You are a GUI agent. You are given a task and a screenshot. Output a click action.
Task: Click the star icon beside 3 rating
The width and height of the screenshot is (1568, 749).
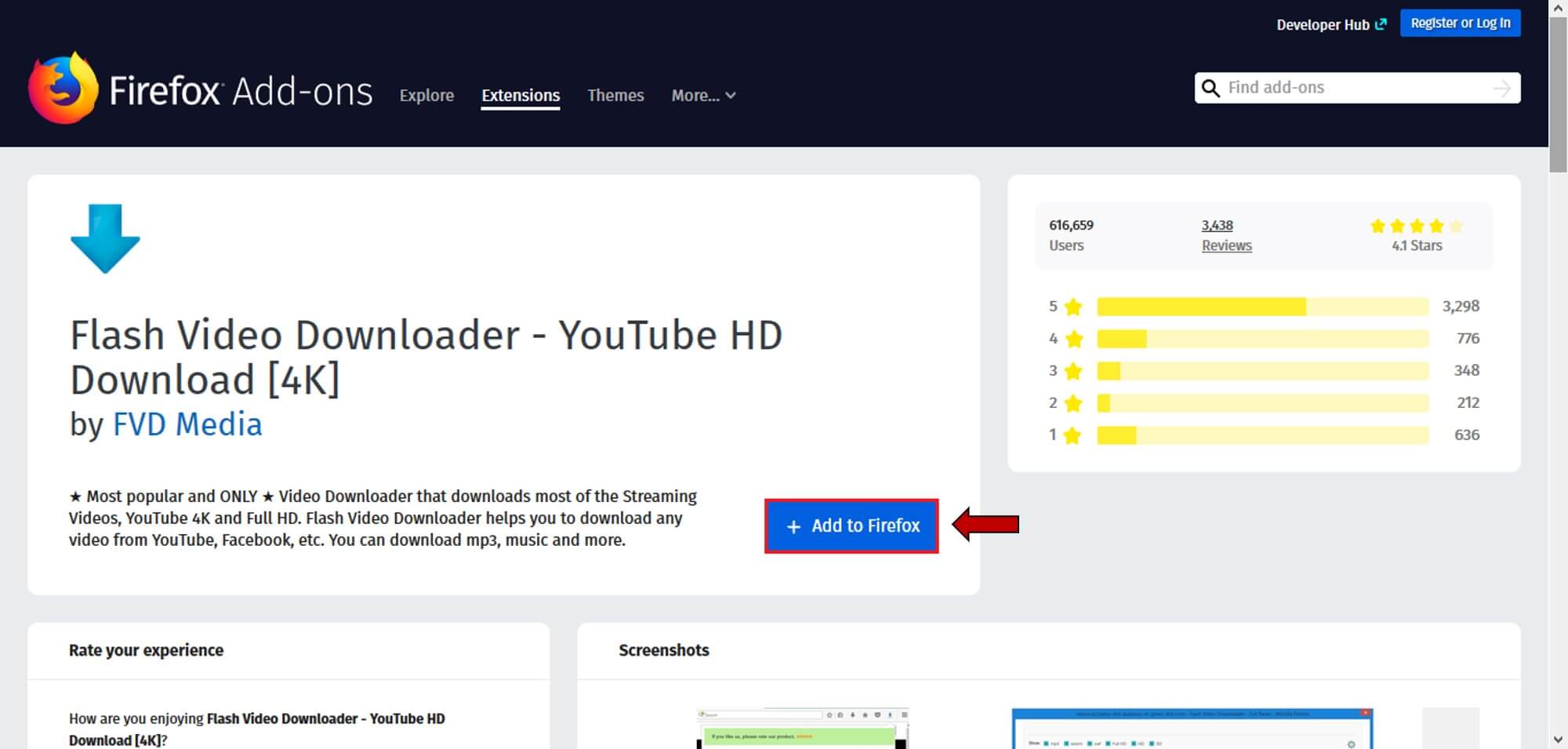[x=1073, y=370]
